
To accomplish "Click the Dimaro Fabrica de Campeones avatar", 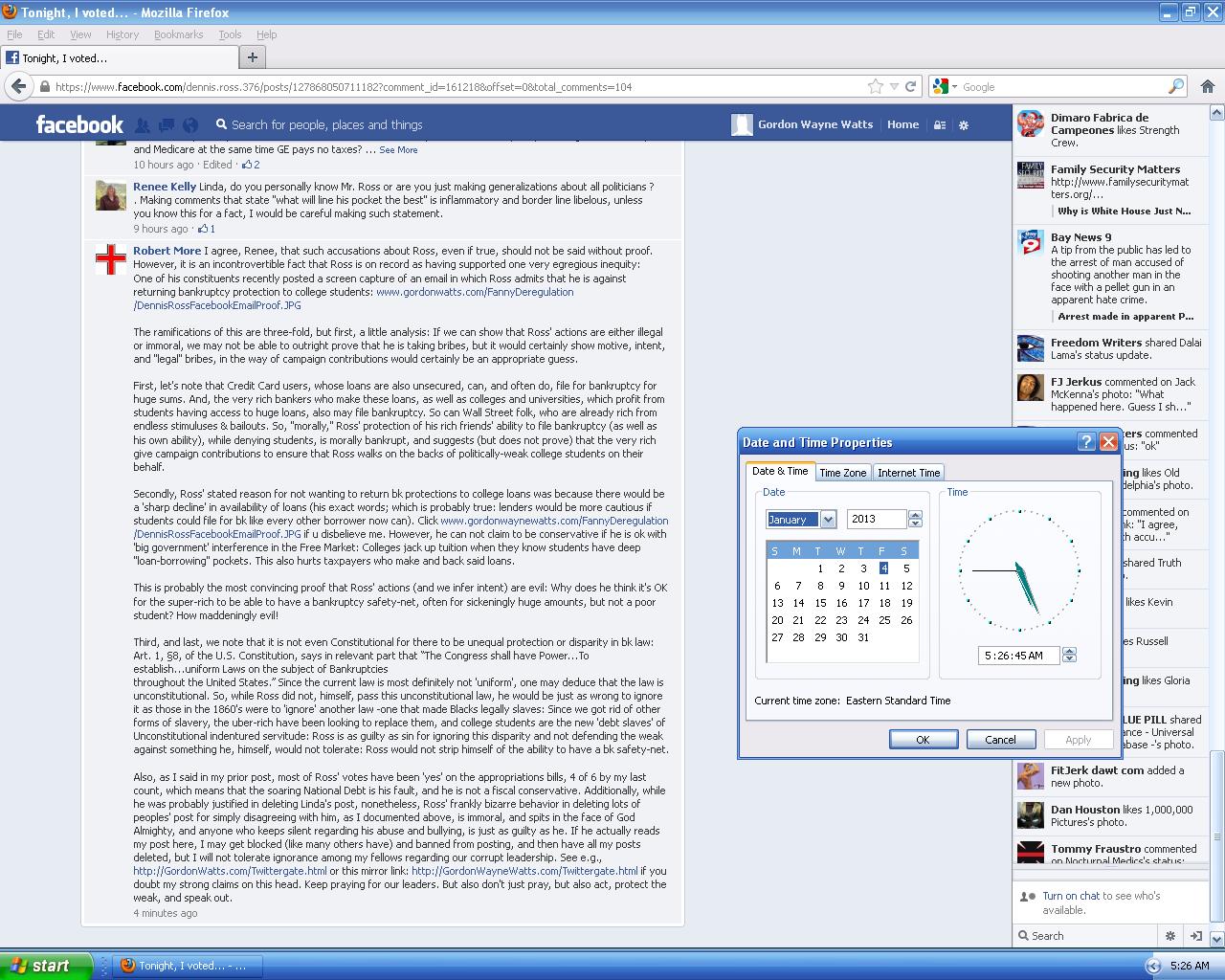I will (1031, 123).
